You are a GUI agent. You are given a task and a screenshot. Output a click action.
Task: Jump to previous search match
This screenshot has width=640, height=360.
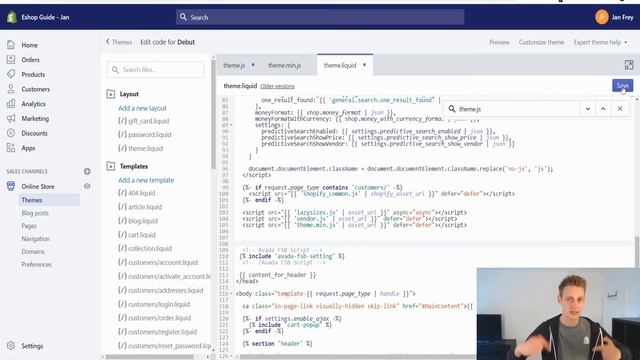(x=603, y=109)
